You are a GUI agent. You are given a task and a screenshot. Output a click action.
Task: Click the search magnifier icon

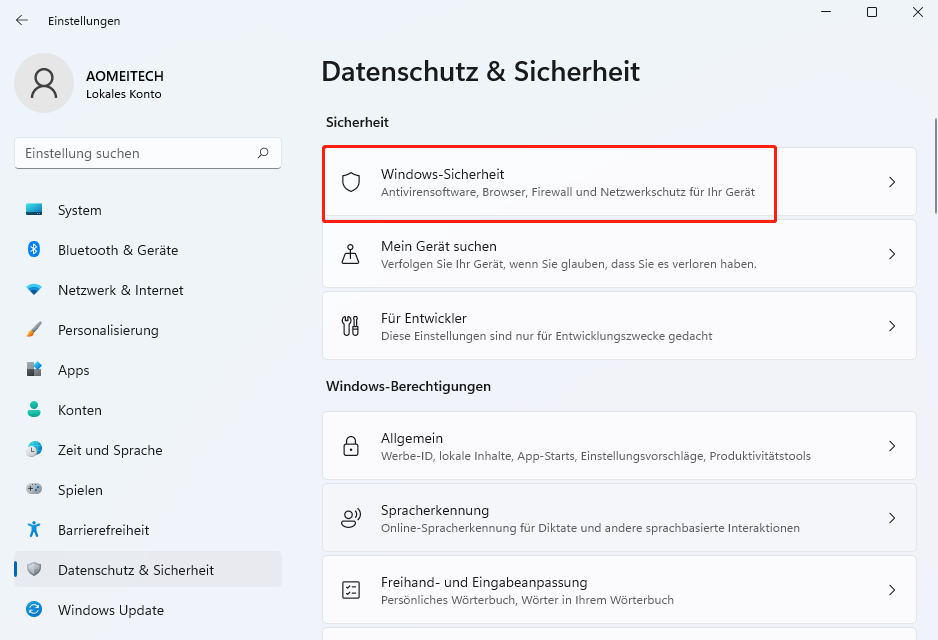[263, 153]
